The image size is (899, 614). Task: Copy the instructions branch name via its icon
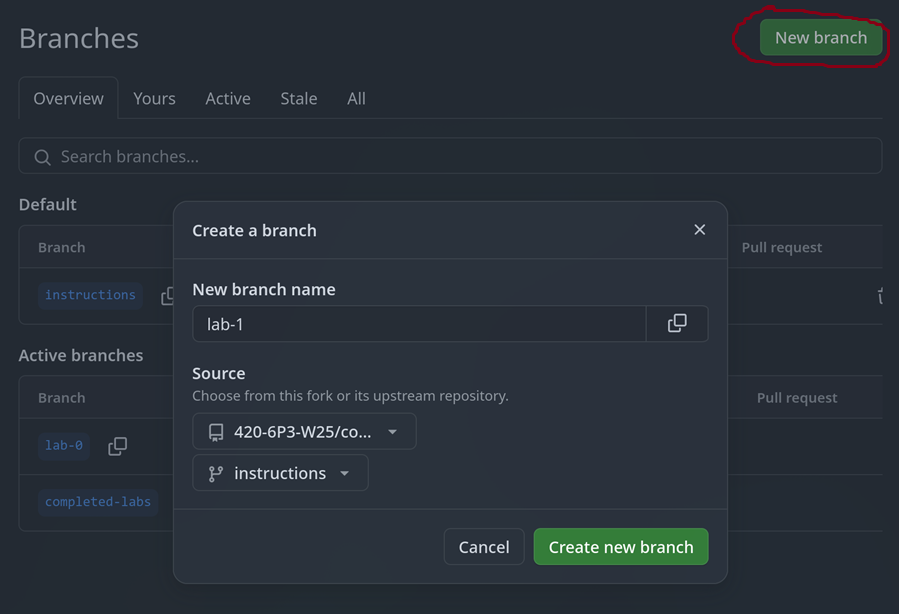(x=167, y=296)
